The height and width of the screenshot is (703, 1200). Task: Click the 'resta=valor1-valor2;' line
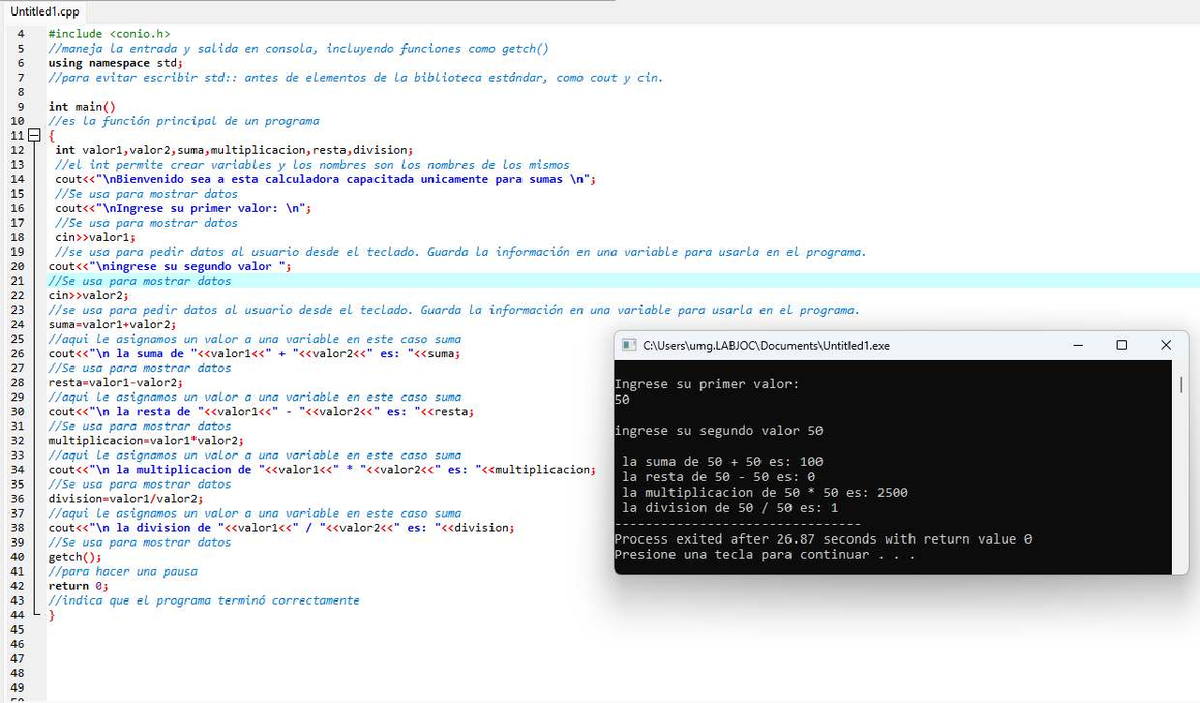(115, 382)
